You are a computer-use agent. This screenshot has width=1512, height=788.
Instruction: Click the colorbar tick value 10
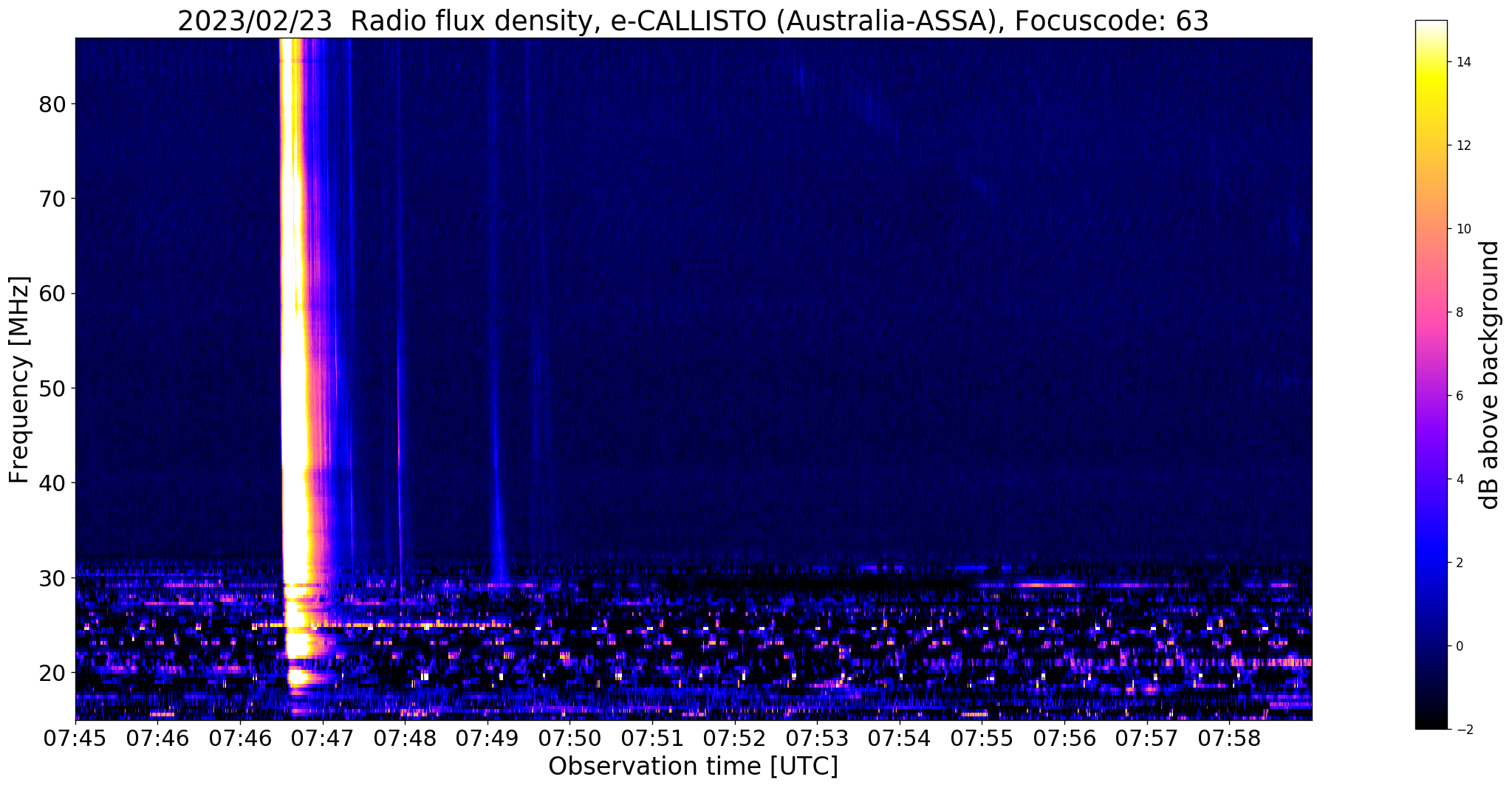click(1463, 229)
